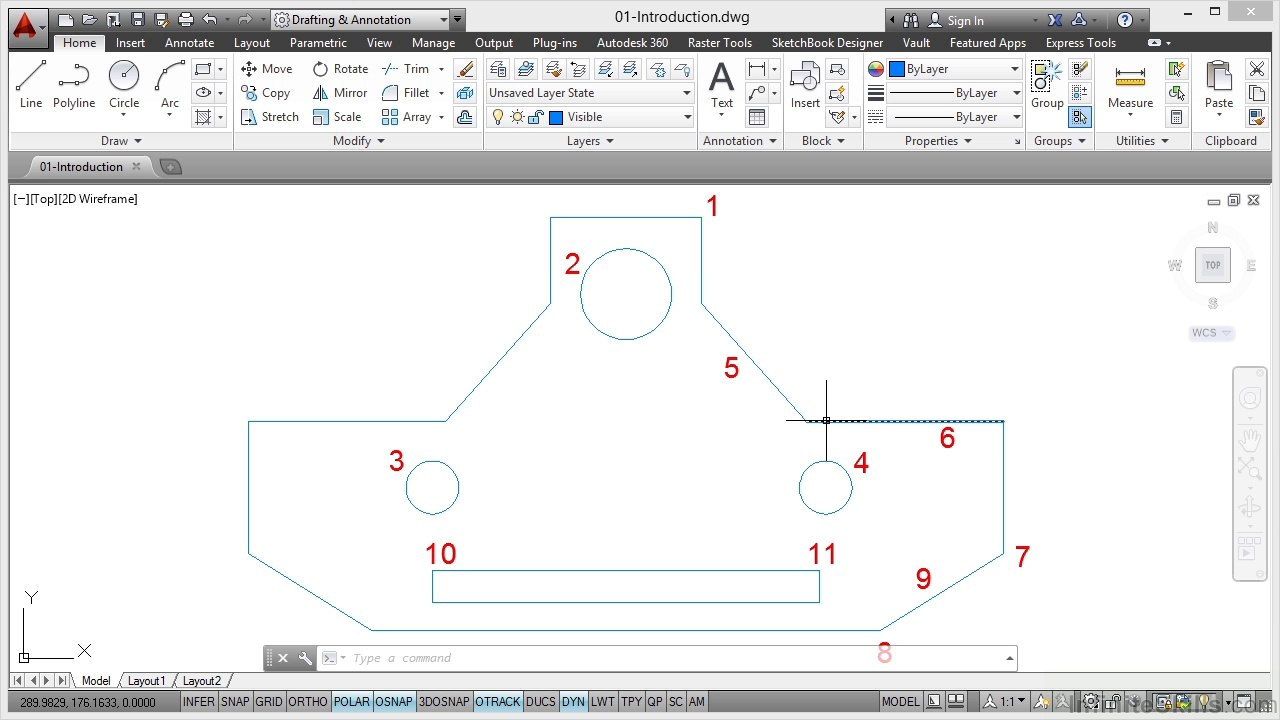Screen dimensions: 1280x720
Task: Click the MODEL space button in status bar
Action: [901, 702]
